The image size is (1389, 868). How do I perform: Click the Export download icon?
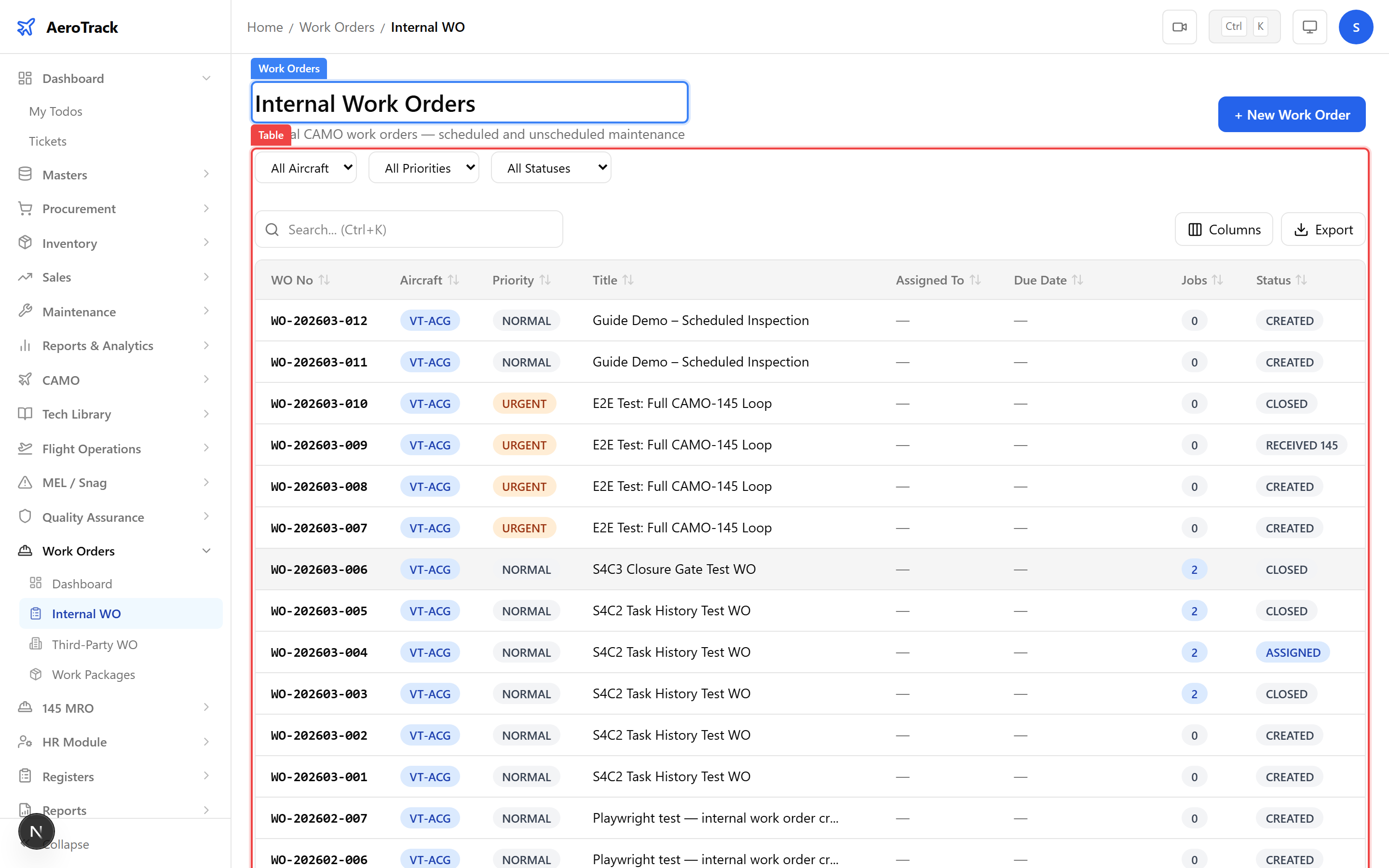tap(1301, 229)
